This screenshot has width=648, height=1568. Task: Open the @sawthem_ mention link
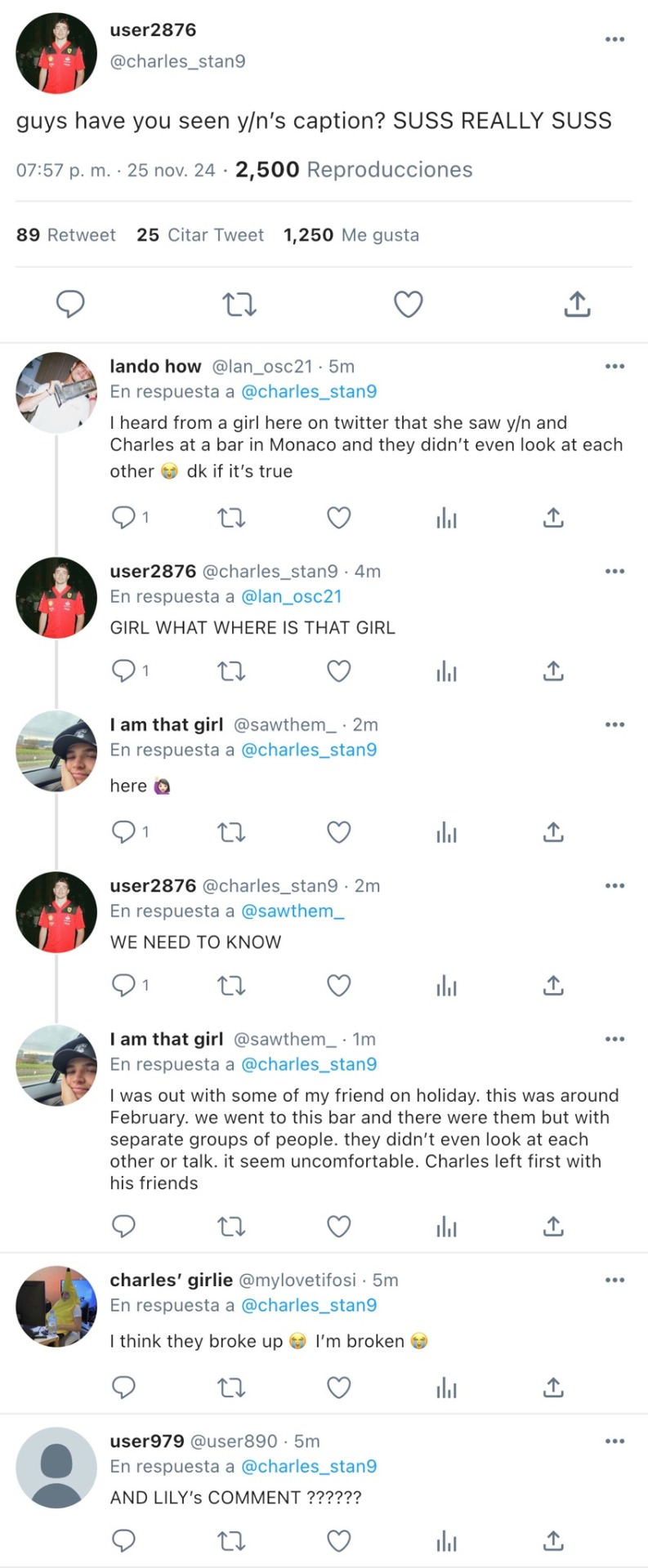pos(293,911)
